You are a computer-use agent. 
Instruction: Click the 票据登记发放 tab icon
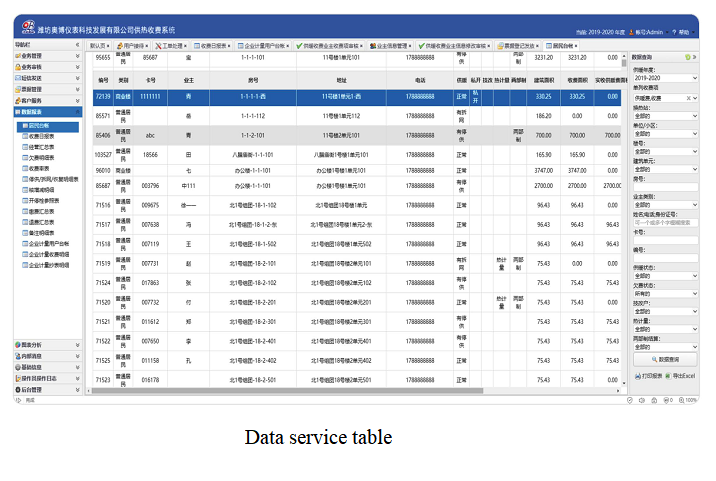pos(500,46)
